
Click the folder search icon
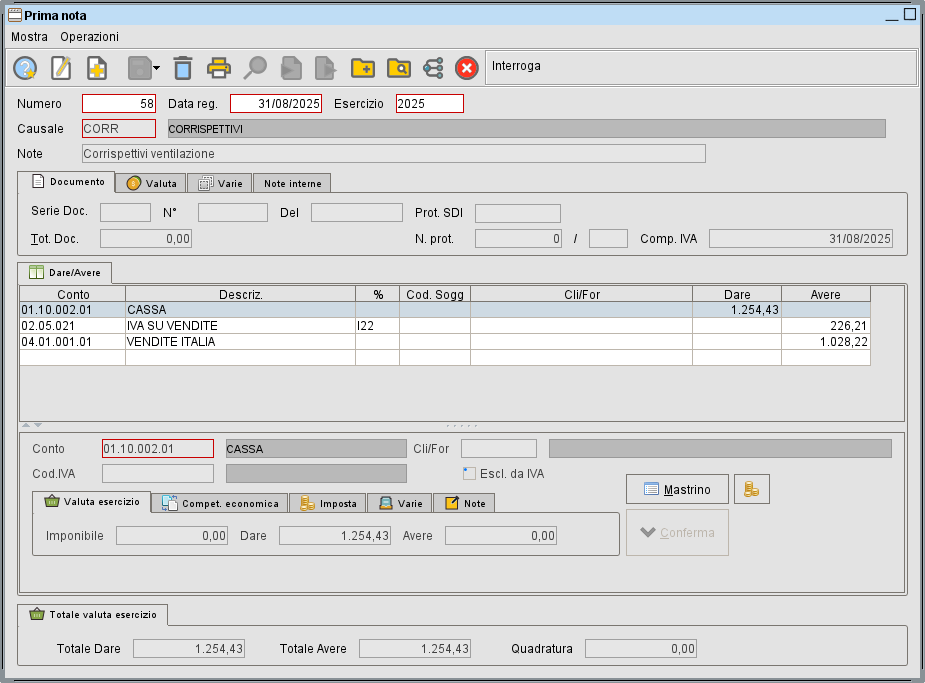(x=400, y=68)
